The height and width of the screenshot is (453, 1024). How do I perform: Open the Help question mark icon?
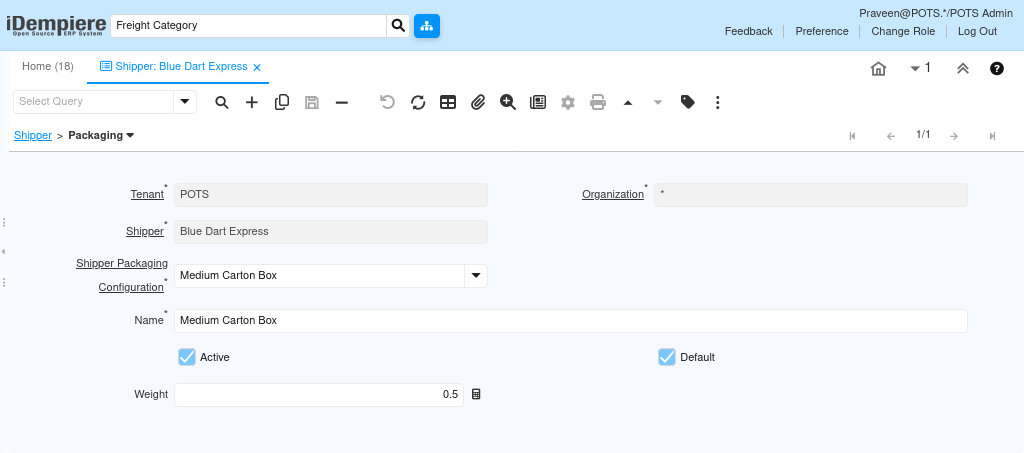(x=997, y=69)
